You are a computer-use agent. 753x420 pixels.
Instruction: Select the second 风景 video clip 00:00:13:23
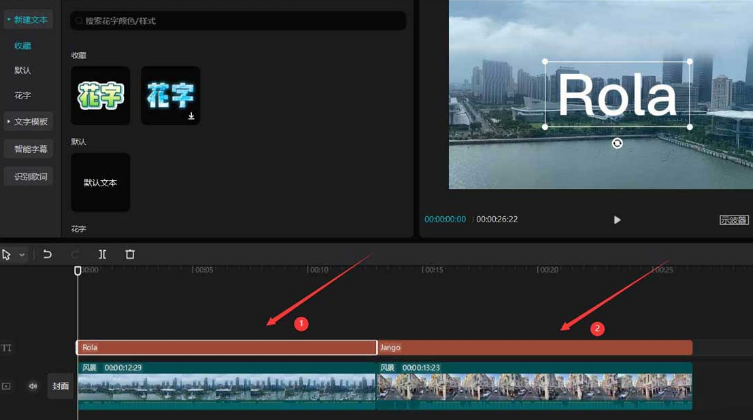[534, 386]
